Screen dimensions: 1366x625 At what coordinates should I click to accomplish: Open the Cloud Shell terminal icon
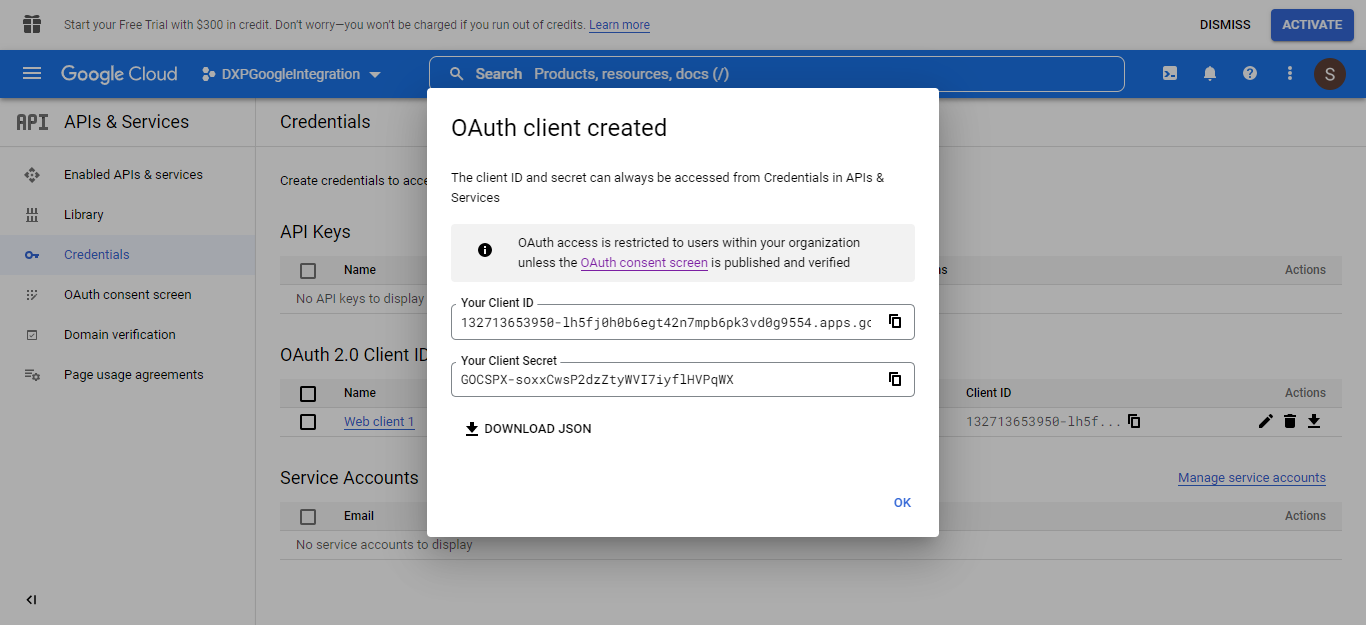(1169, 74)
